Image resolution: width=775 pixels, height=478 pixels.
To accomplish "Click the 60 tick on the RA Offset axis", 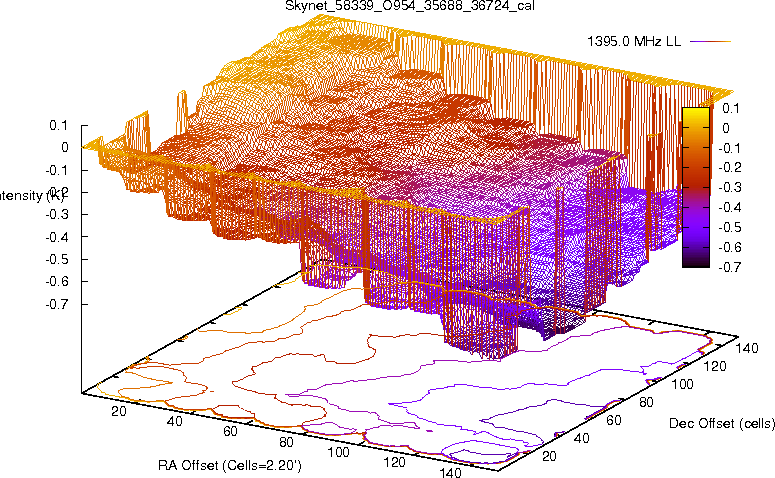I will [x=230, y=432].
